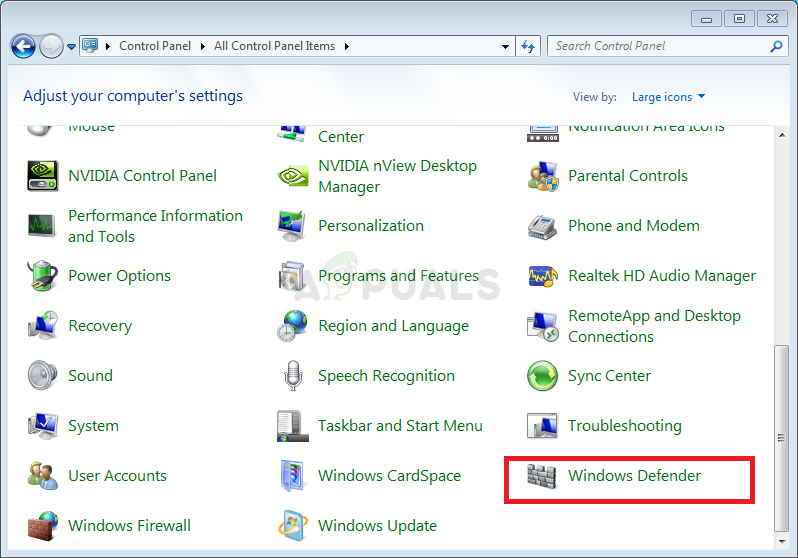This screenshot has width=798, height=558.
Task: Open the Taskbar and Start Menu link
Action: tap(400, 426)
